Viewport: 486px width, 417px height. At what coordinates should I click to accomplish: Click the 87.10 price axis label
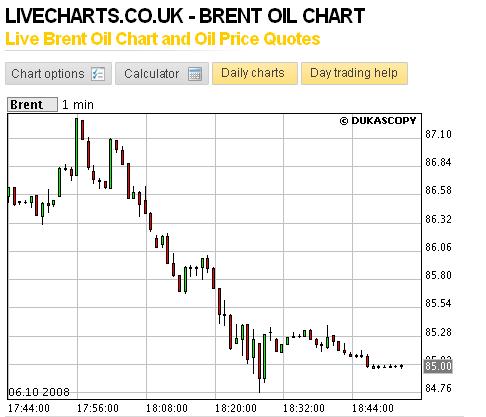(438, 134)
